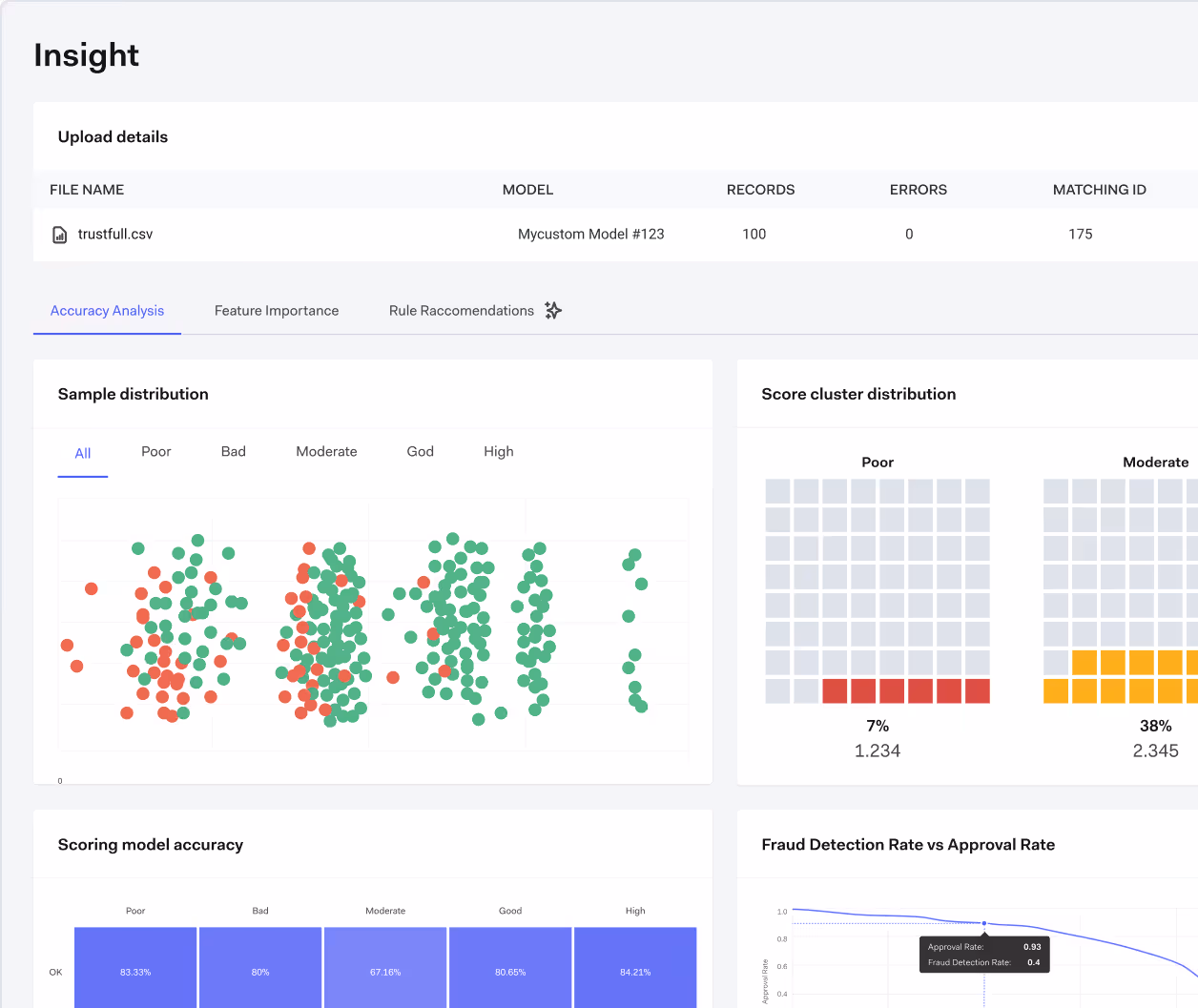The width and height of the screenshot is (1198, 1008).
Task: Select the All filter in Sample distribution
Action: (82, 451)
